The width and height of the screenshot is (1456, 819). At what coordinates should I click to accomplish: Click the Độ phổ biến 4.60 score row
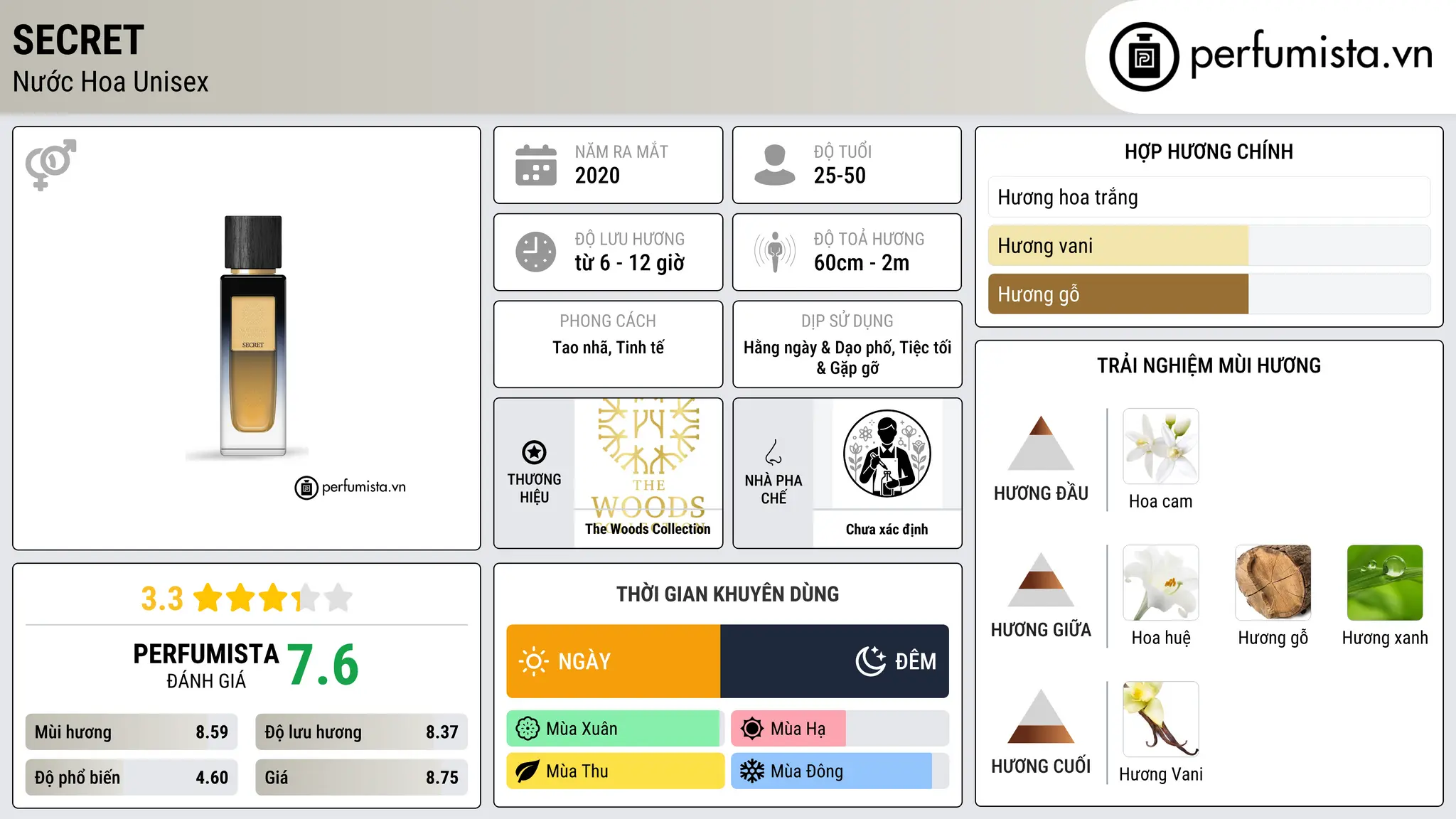coord(132,777)
